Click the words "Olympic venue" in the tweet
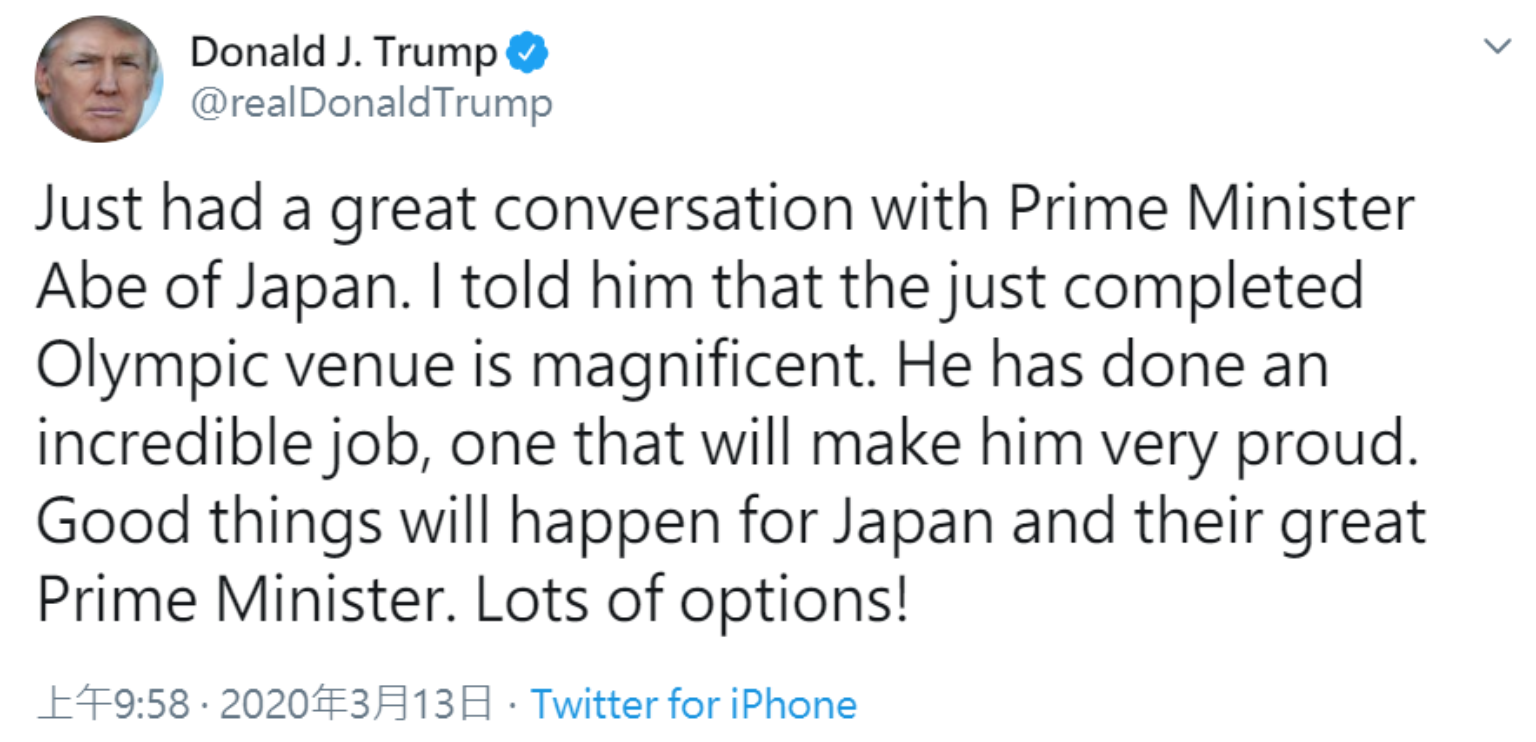 [247, 367]
